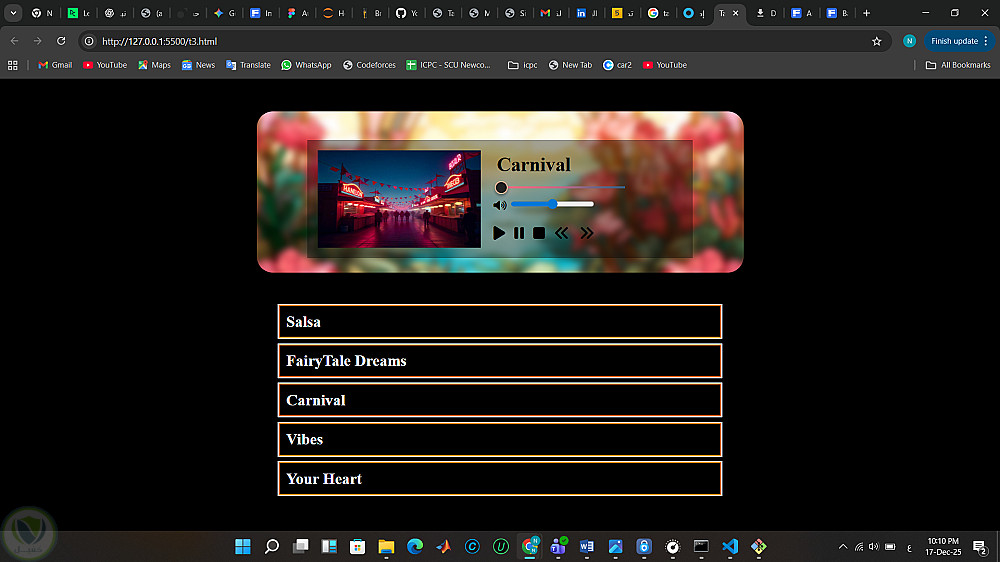Open Microsoft Teams from the taskbar
Image resolution: width=1000 pixels, height=562 pixels.
point(558,546)
